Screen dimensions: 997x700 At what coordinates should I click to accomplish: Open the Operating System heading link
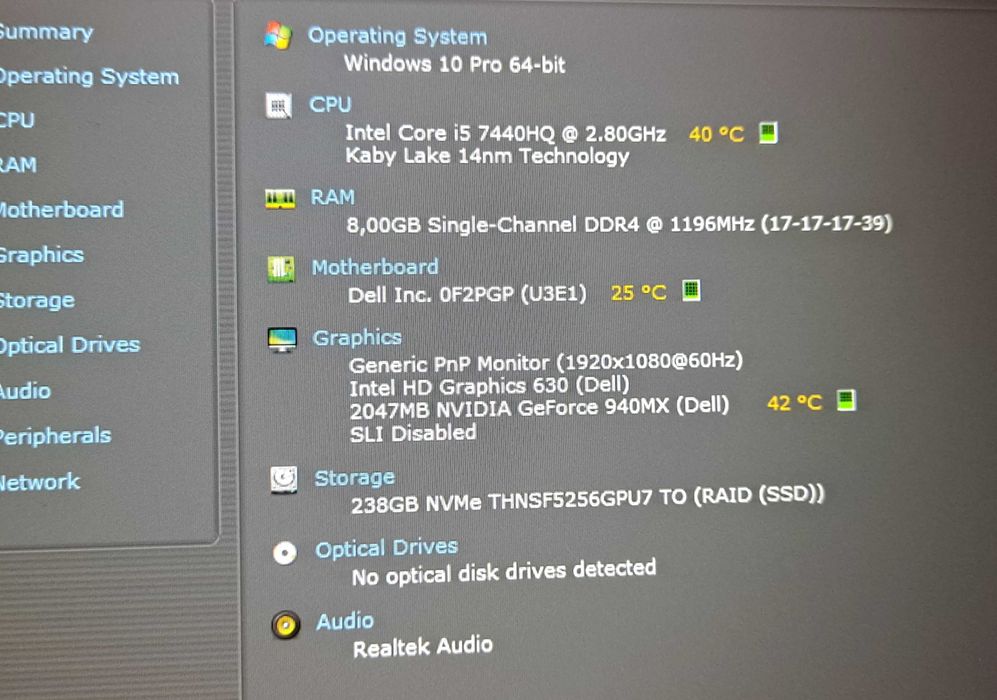(397, 36)
